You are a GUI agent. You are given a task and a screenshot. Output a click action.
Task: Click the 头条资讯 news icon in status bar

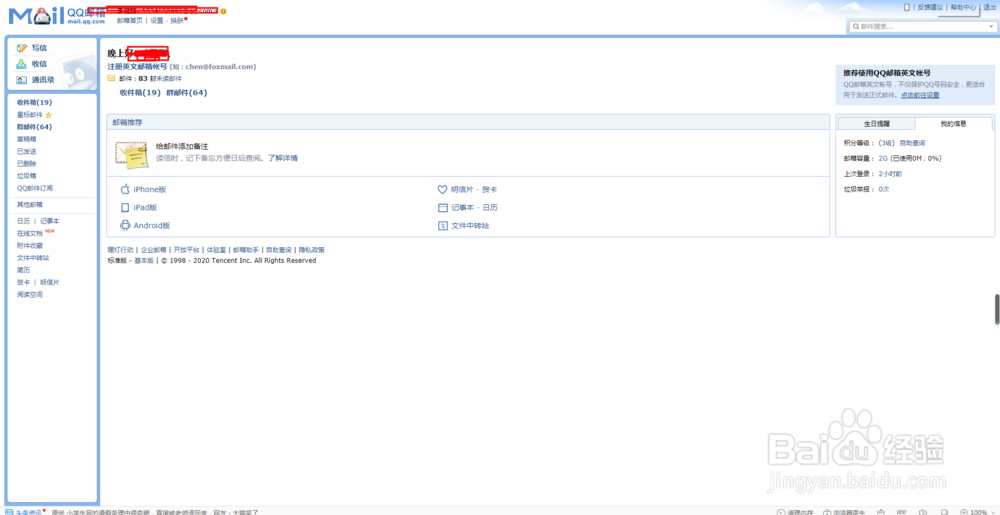pyautogui.click(x=9, y=512)
